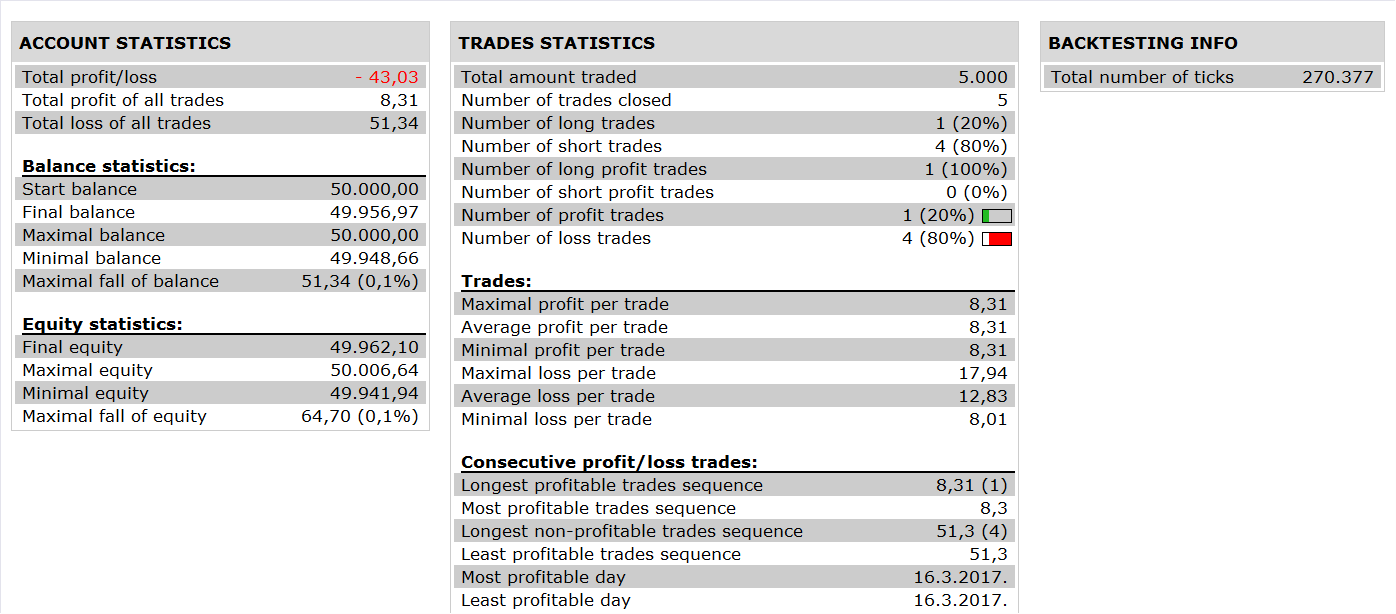Image resolution: width=1396 pixels, height=614 pixels.
Task: Click the Total profit/loss value -43,03
Action: click(x=387, y=77)
